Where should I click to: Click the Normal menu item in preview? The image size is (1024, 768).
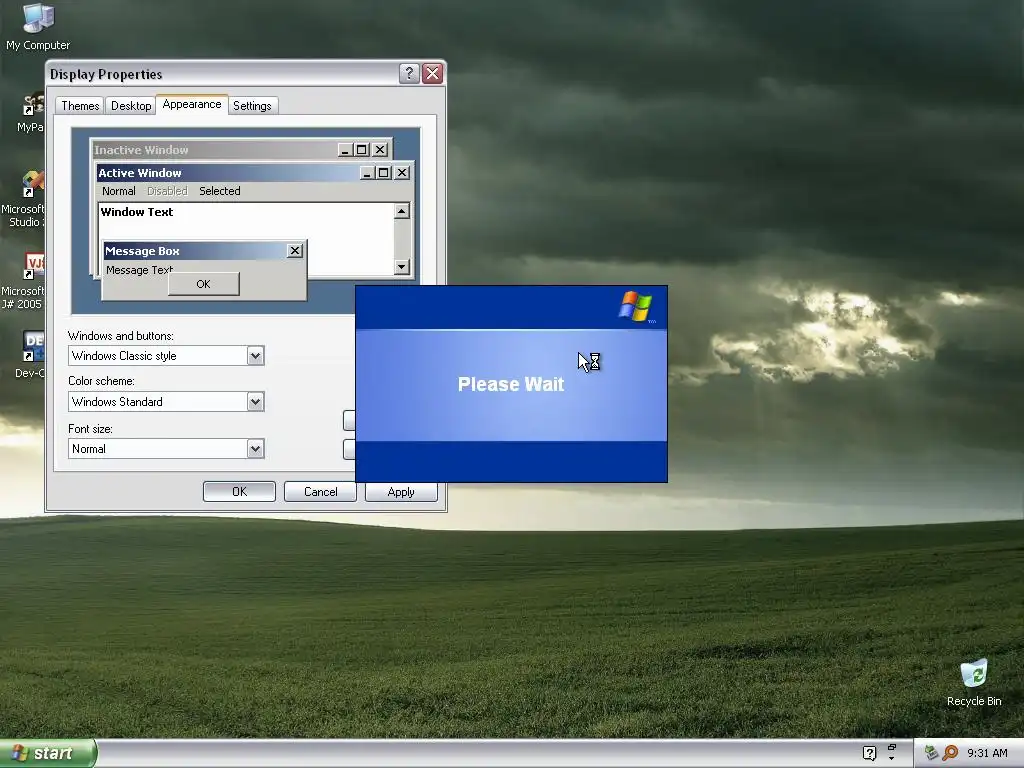click(x=118, y=191)
